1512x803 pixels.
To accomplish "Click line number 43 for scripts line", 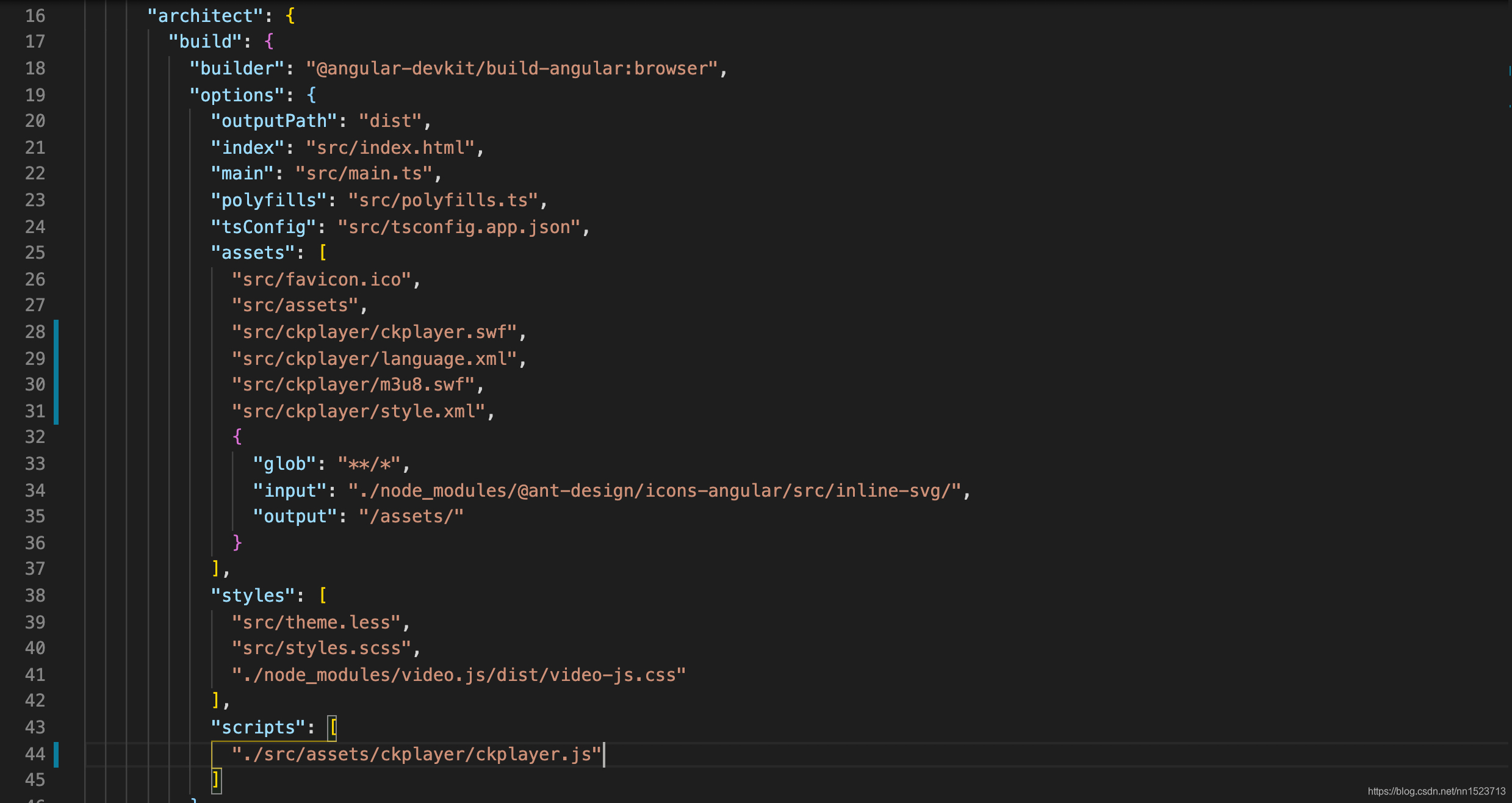I will [x=35, y=727].
